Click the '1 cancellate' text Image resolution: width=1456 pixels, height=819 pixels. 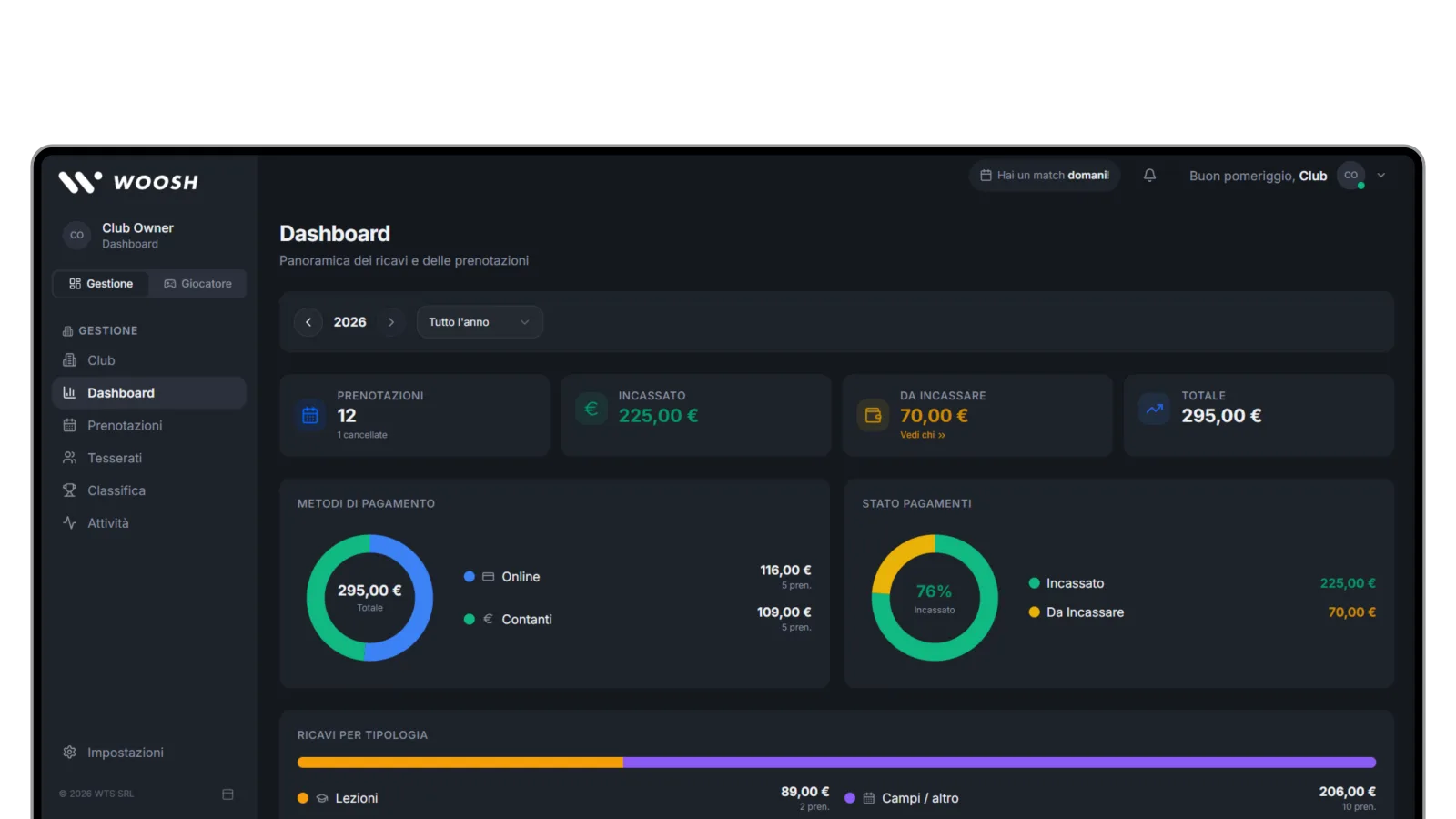click(x=362, y=435)
